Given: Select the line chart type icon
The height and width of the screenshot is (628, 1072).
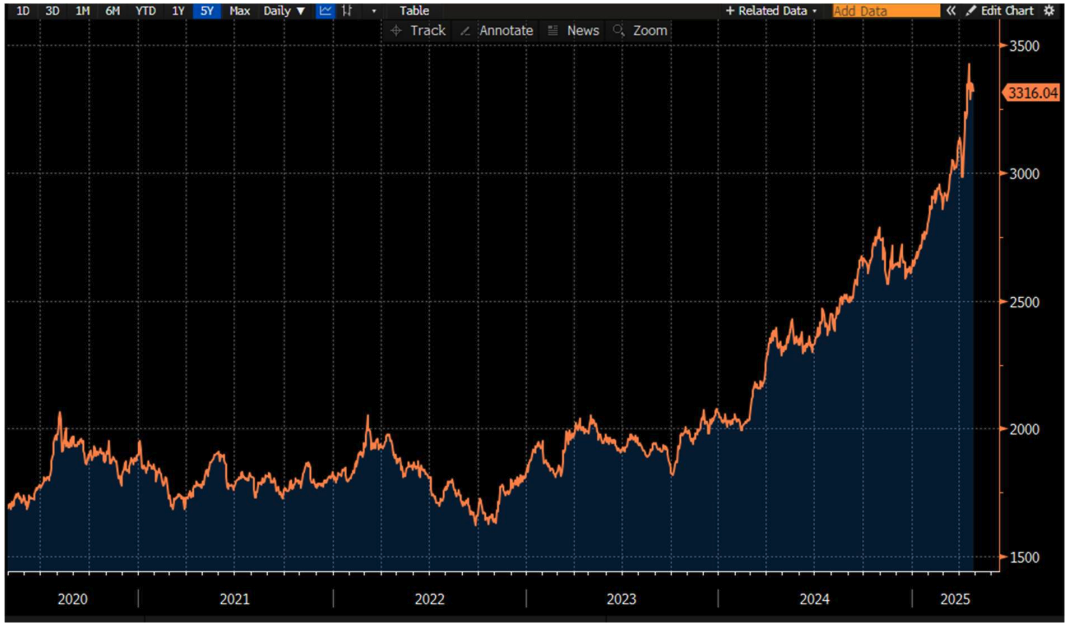Looking at the screenshot, I should [x=326, y=11].
